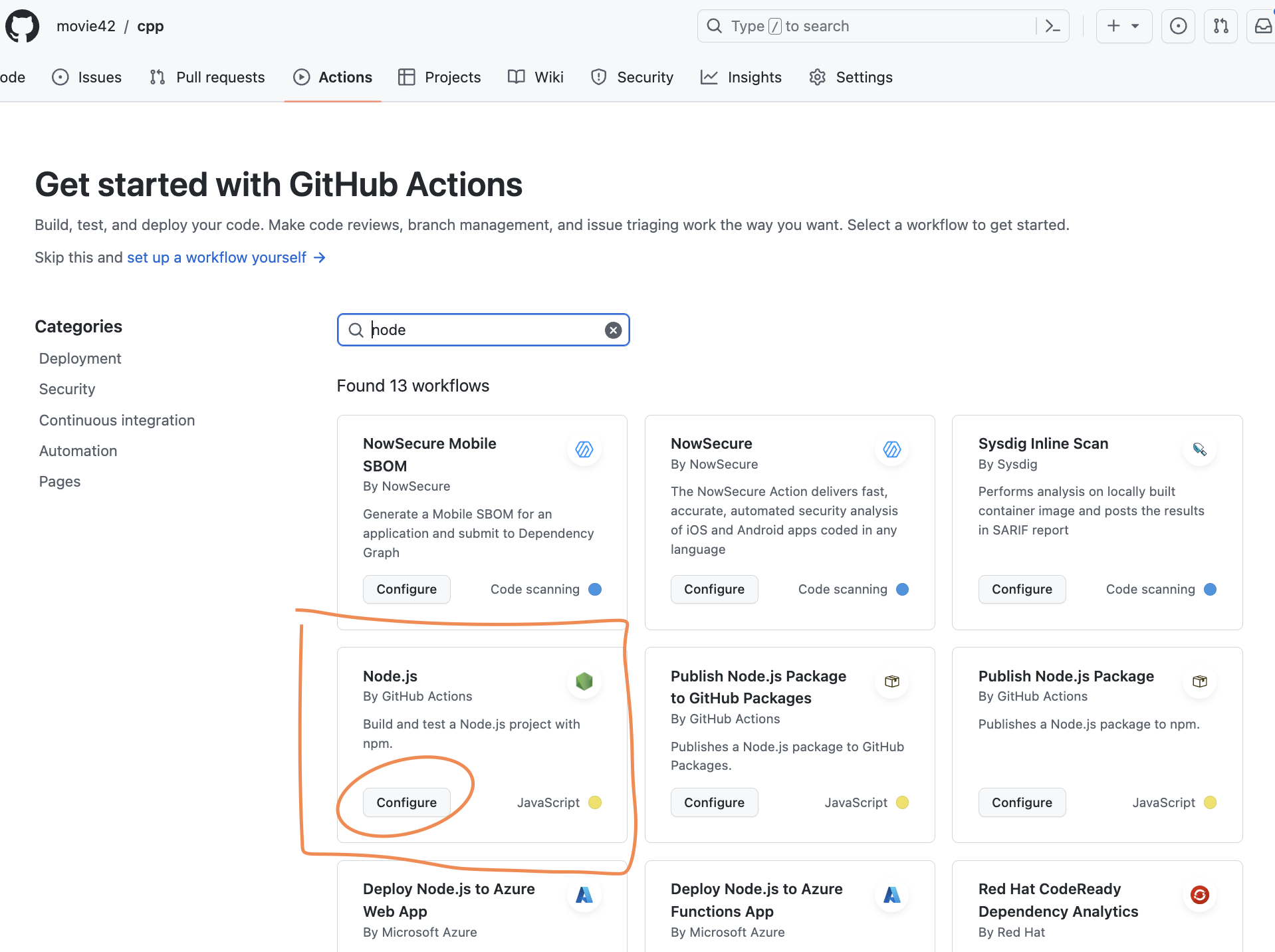Viewport: 1275px width, 952px height.
Task: Click the Azure Web App logo icon
Action: 584,895
